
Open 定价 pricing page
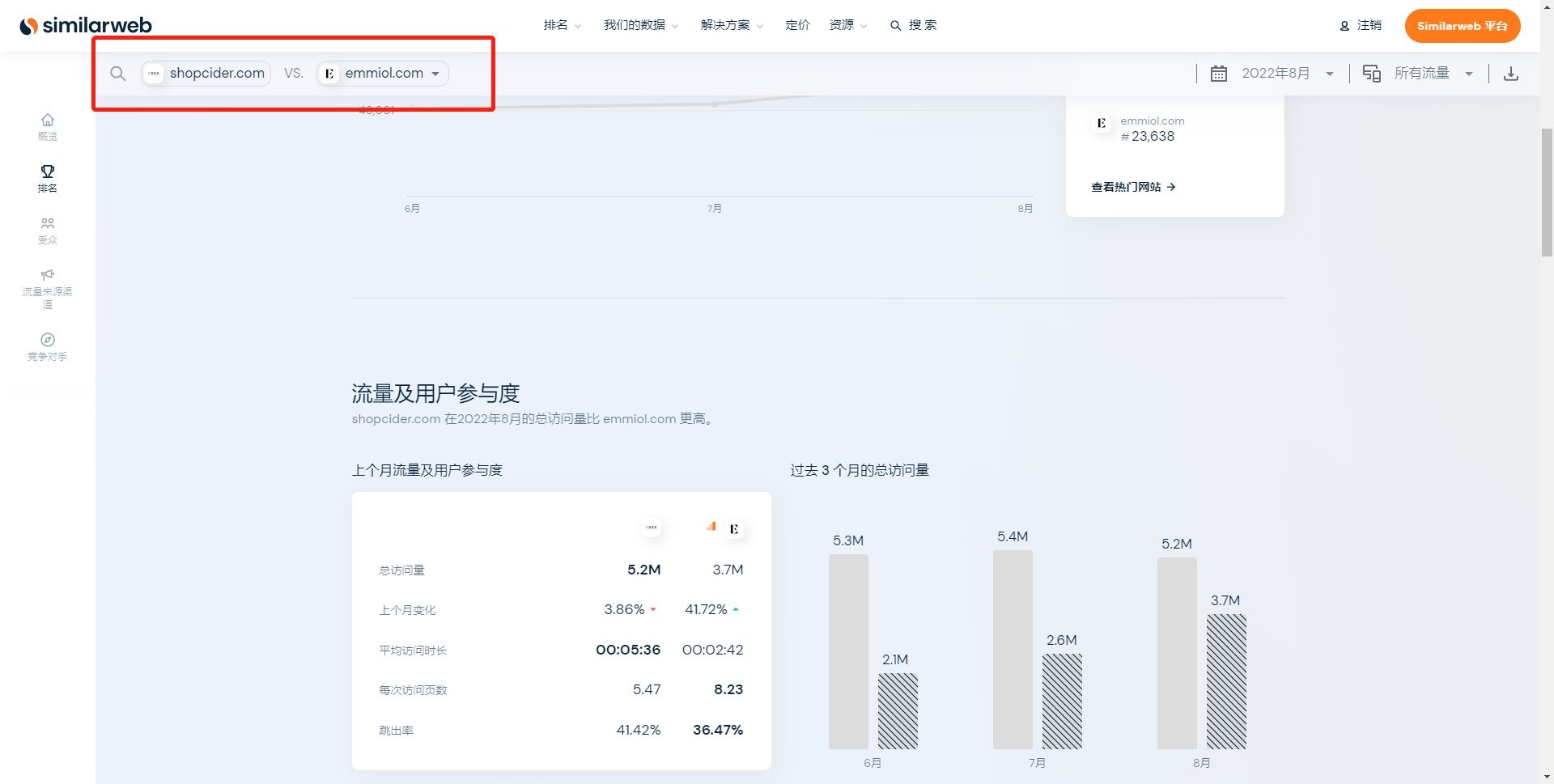[x=797, y=26]
